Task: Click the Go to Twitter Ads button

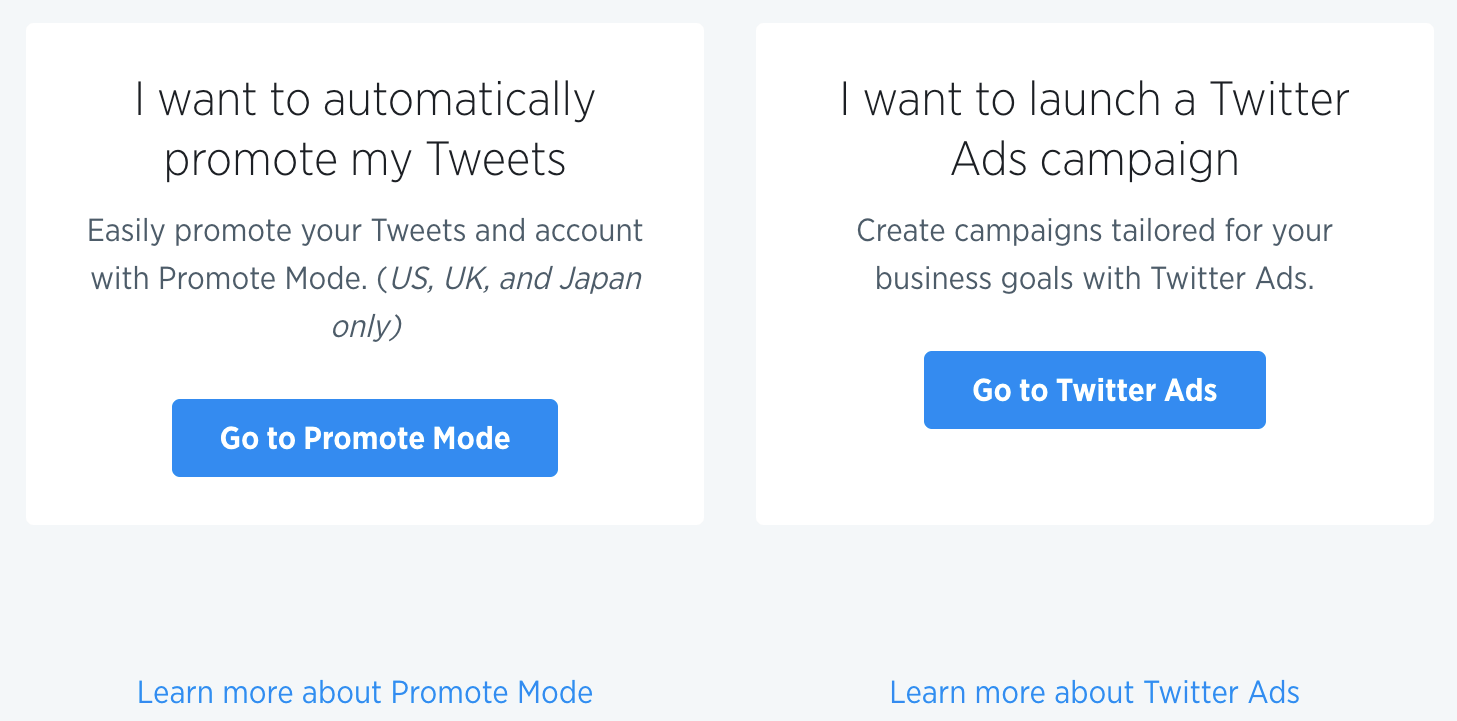Action: [x=1094, y=389]
